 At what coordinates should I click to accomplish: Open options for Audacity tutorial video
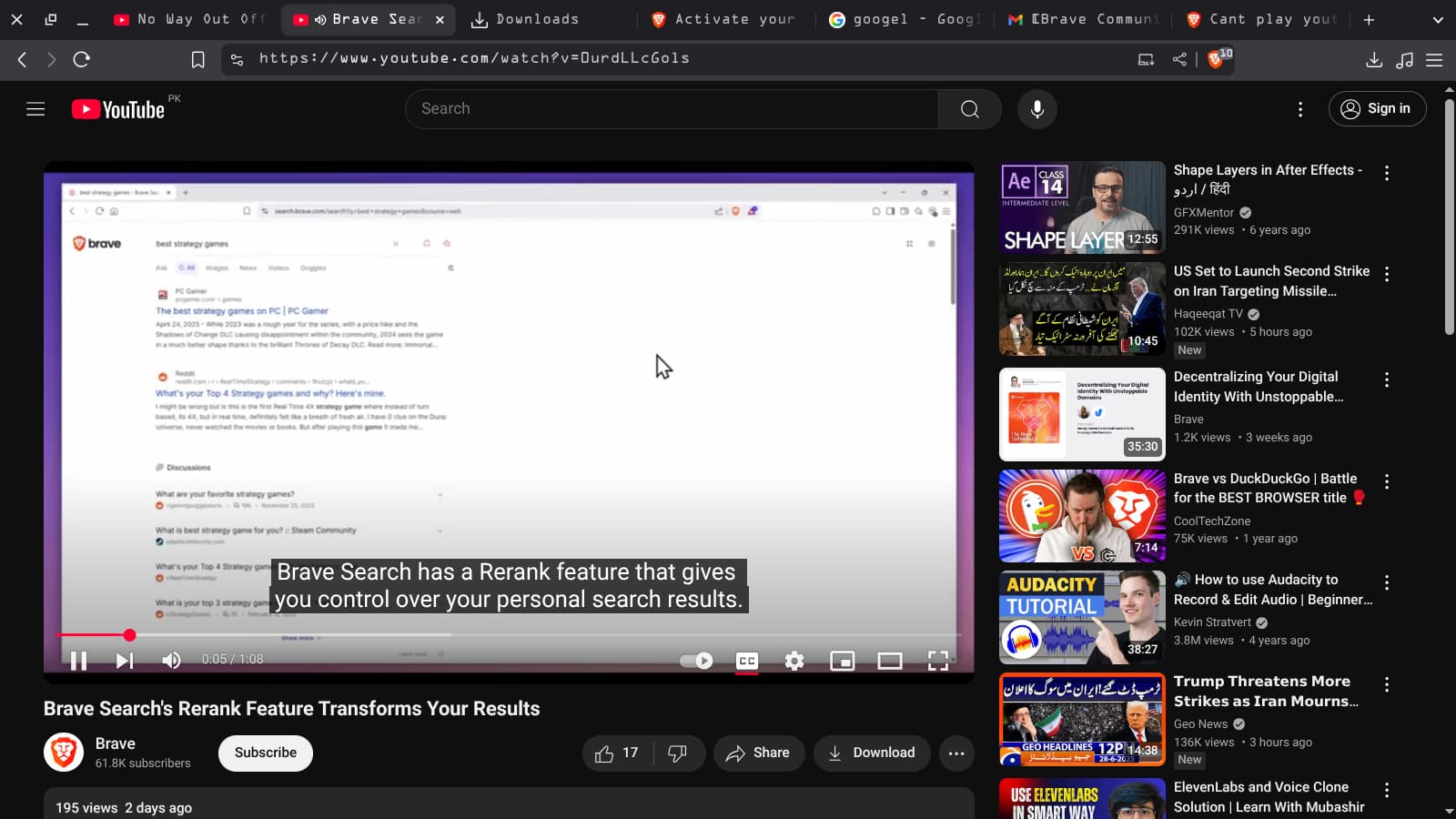click(x=1387, y=582)
